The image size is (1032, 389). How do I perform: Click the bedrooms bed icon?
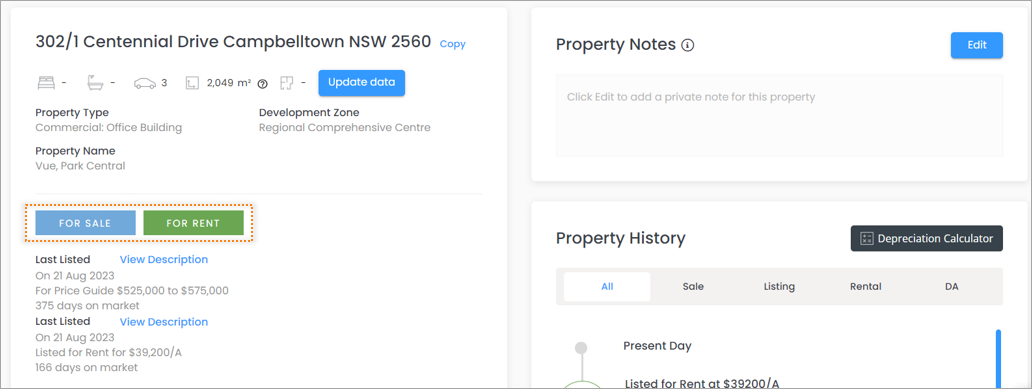(45, 83)
